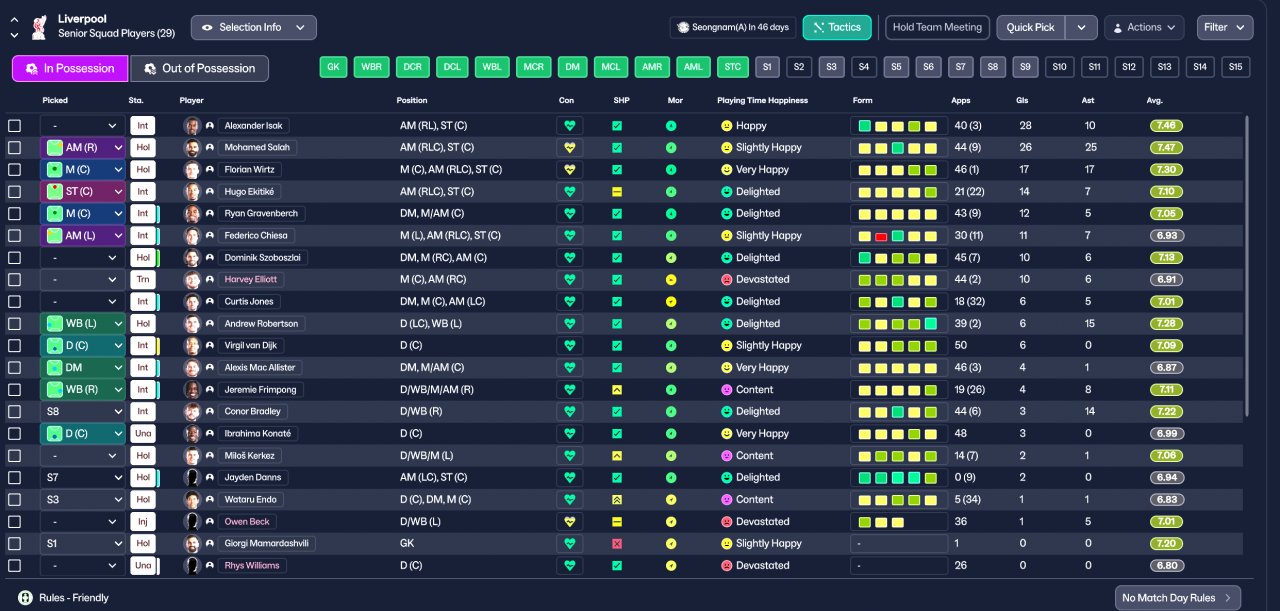Open Andrew Robertson's WB (L) position dropdown

click(x=83, y=324)
